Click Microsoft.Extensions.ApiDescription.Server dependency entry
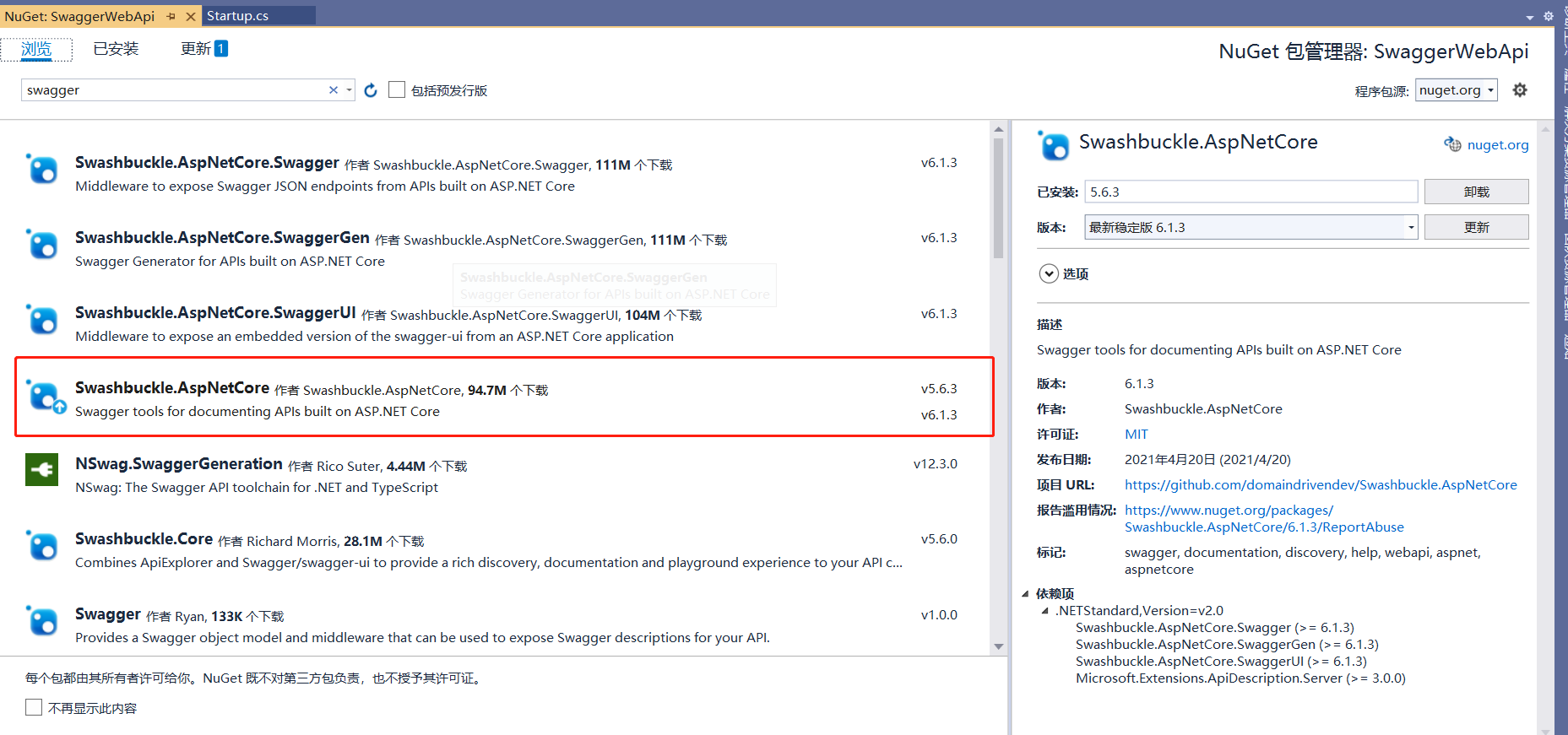The height and width of the screenshot is (735, 1568). pyautogui.click(x=1240, y=678)
